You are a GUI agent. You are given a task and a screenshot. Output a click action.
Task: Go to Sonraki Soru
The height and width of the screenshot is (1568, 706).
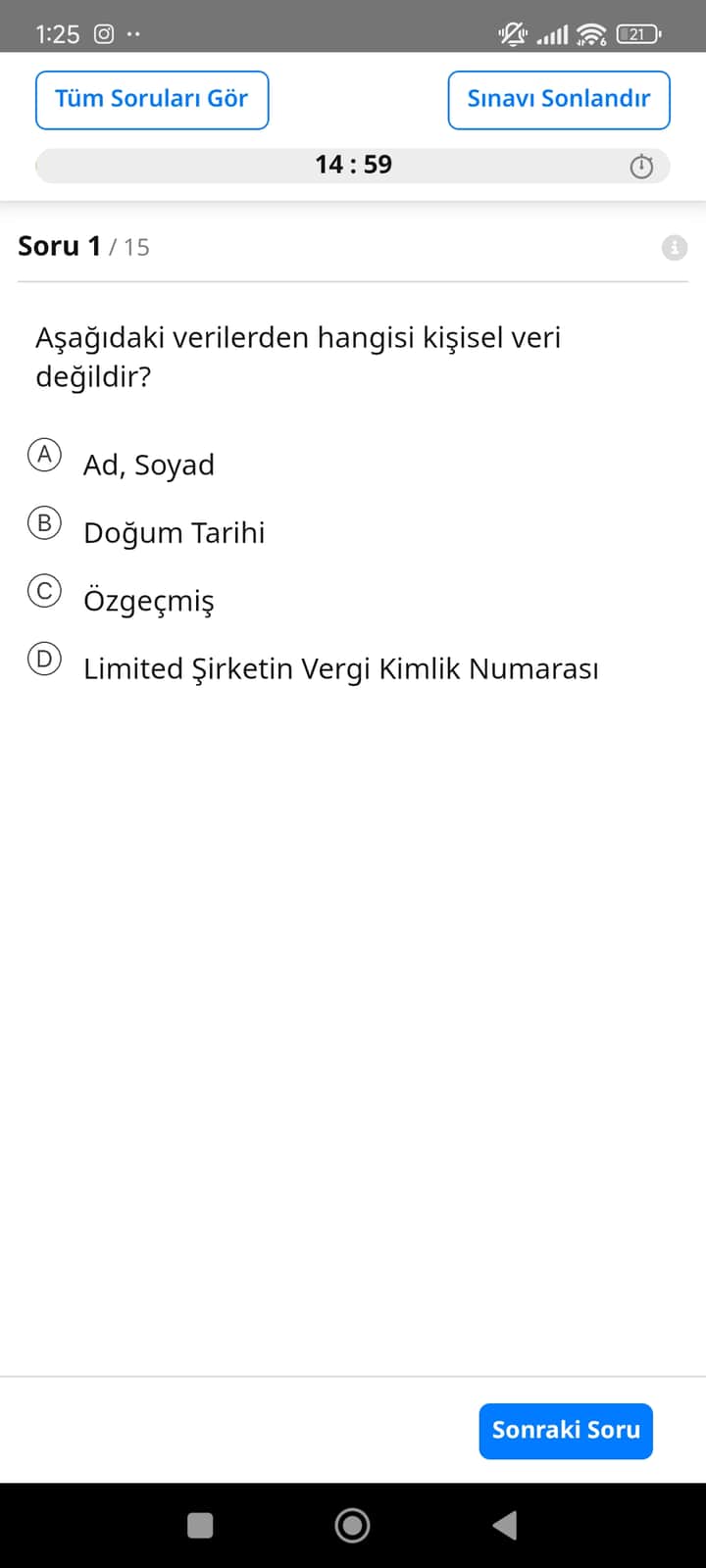tap(566, 1431)
